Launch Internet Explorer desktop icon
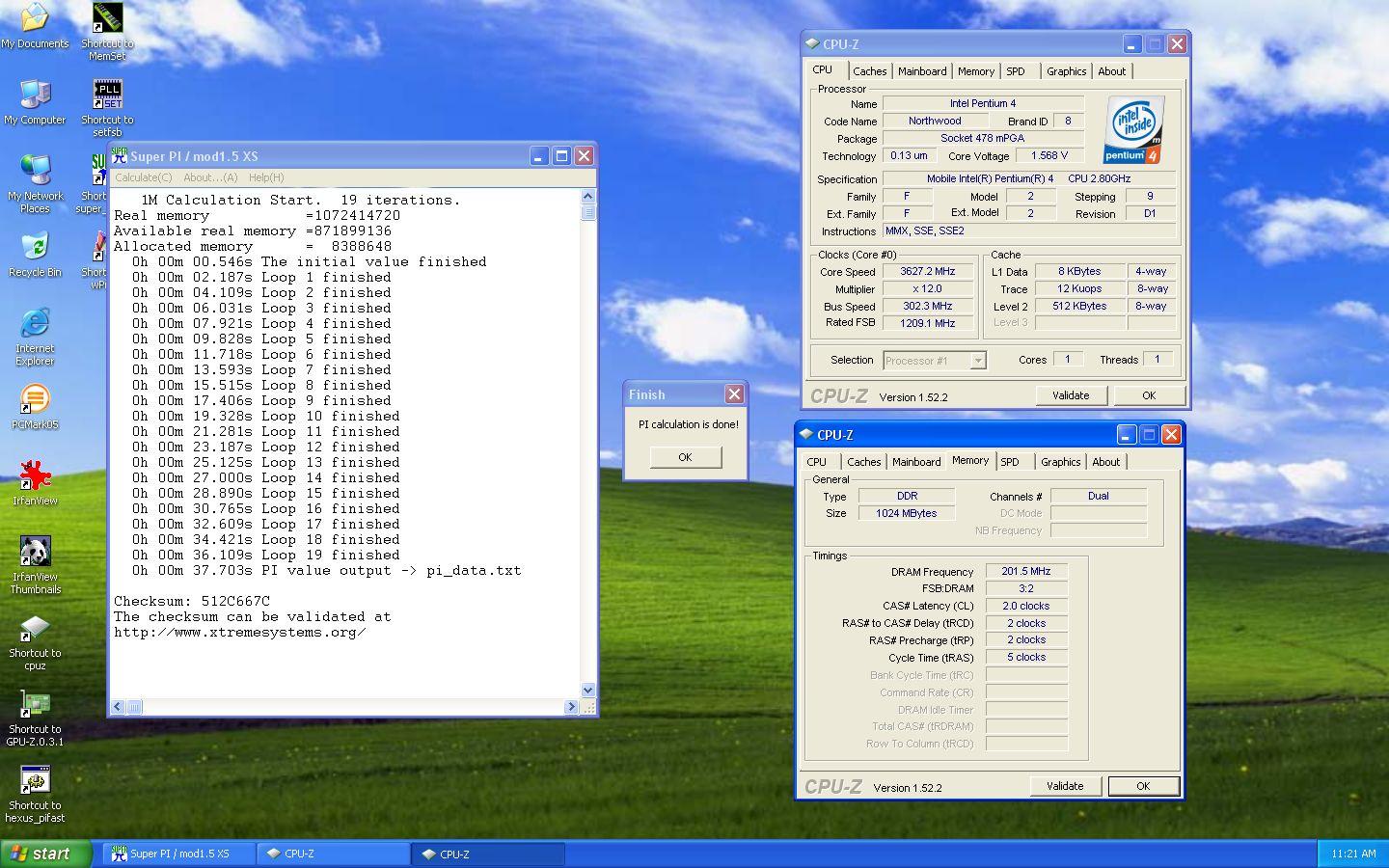Screen dimensions: 1389x868 (35, 337)
